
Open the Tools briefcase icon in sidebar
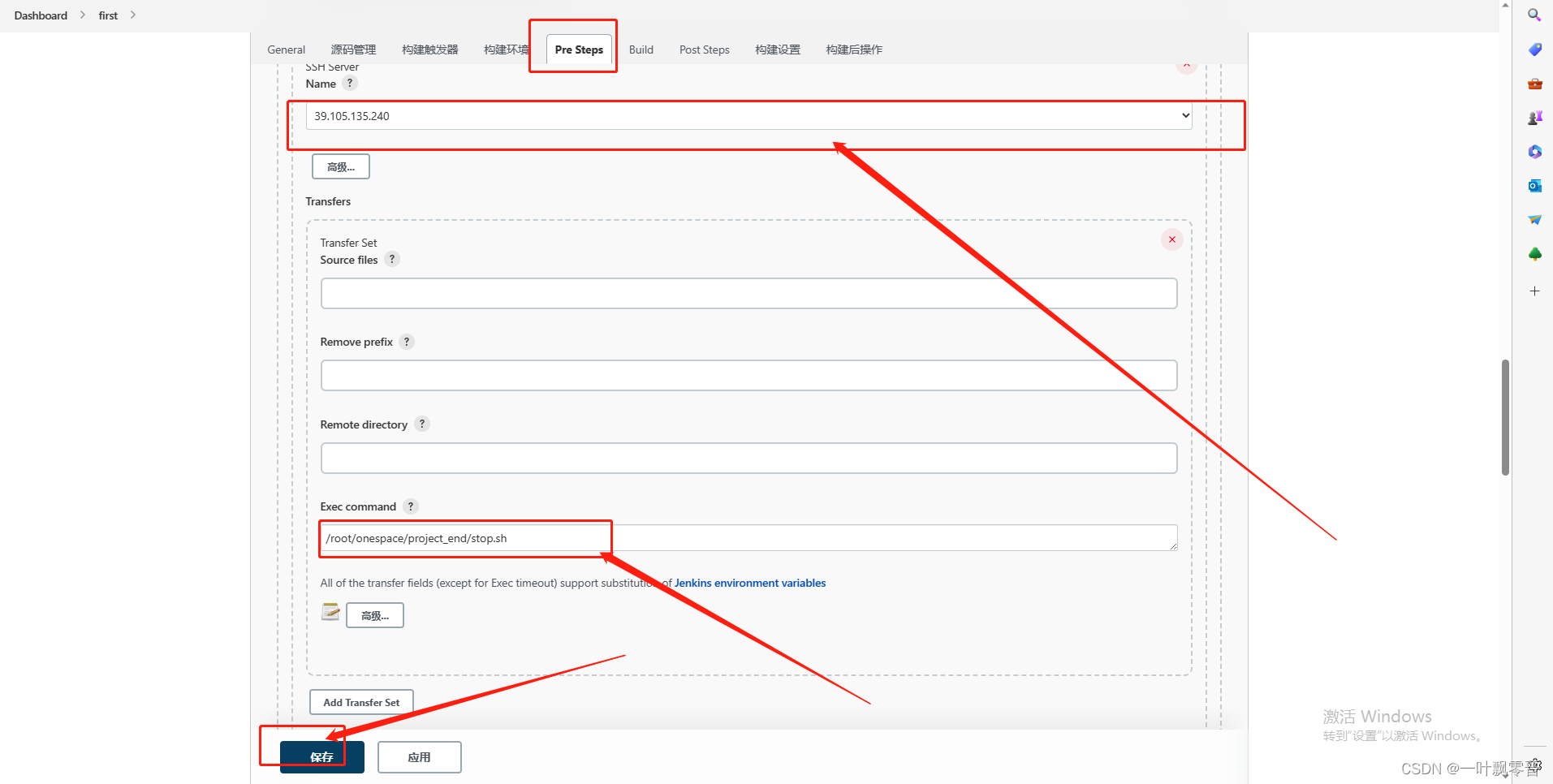pyautogui.click(x=1534, y=84)
